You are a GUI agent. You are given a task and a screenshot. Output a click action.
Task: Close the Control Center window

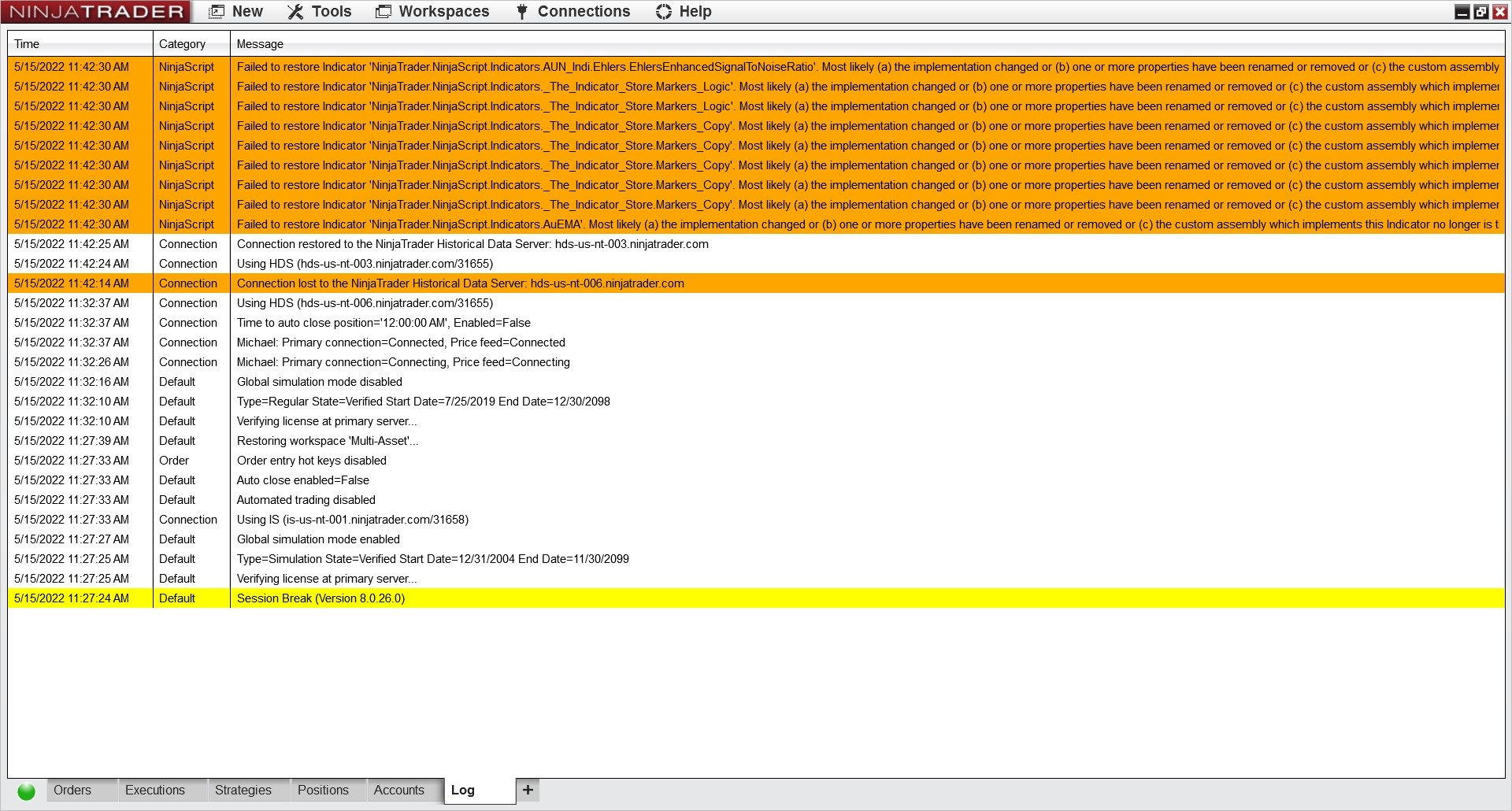pyautogui.click(x=1500, y=12)
